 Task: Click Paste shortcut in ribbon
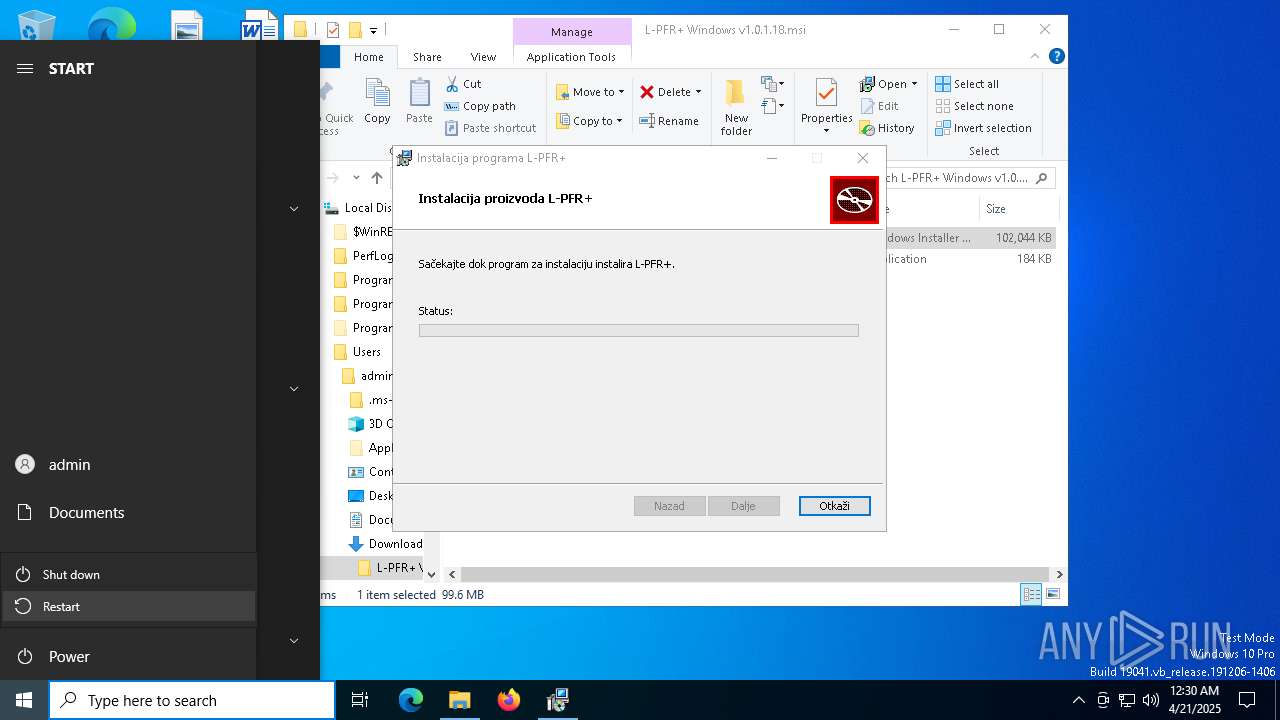pyautogui.click(x=490, y=128)
